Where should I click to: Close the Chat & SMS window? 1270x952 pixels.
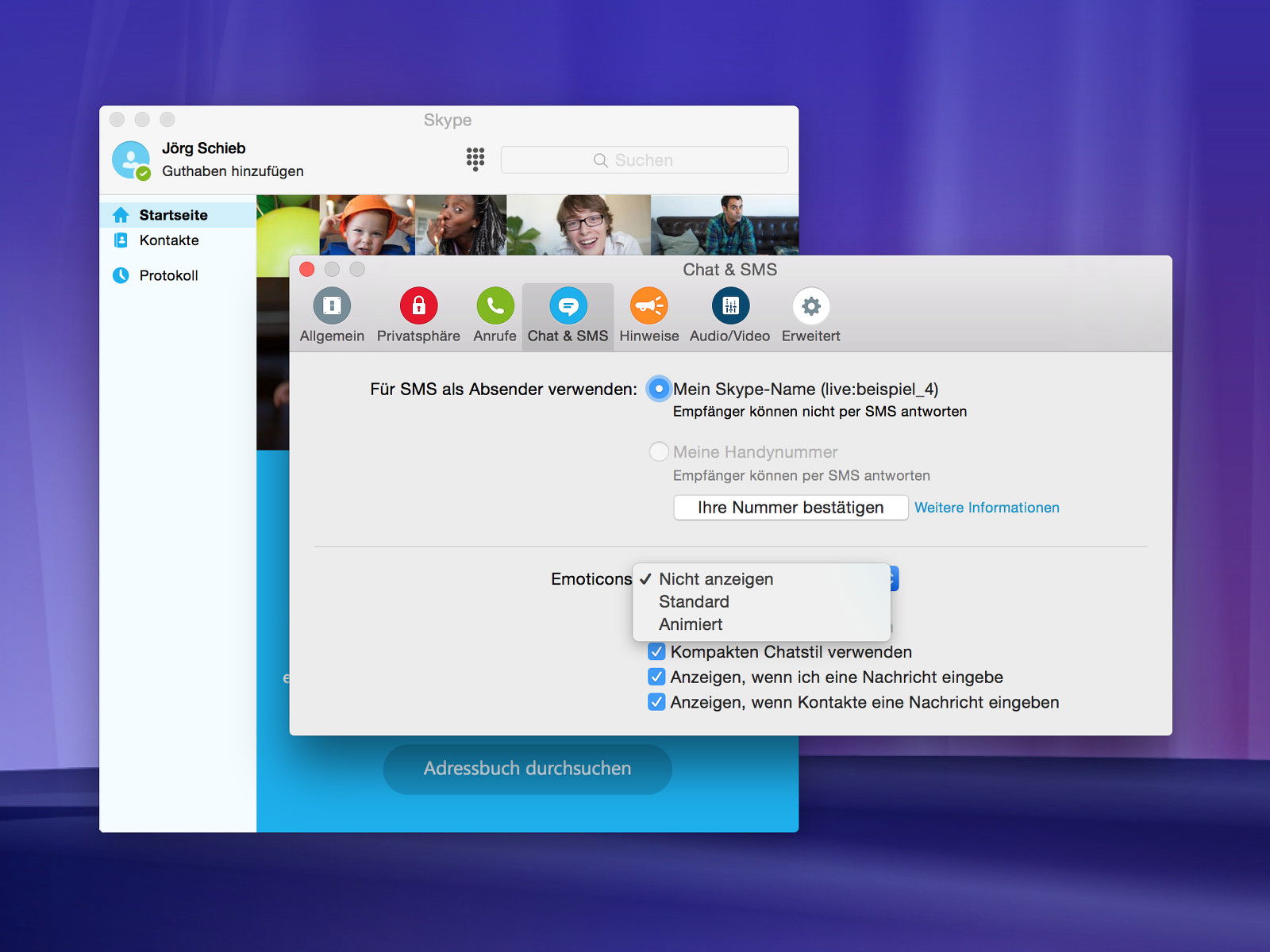click(x=307, y=270)
